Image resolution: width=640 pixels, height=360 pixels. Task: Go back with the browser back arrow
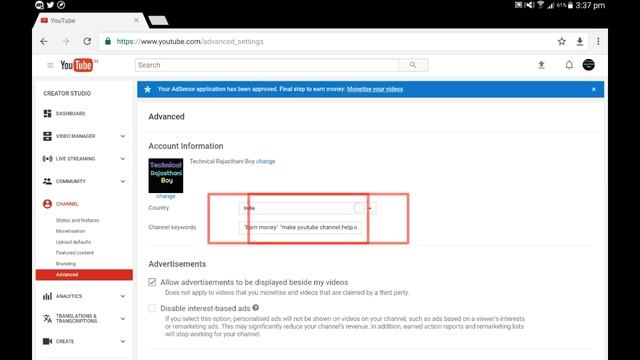[44, 41]
